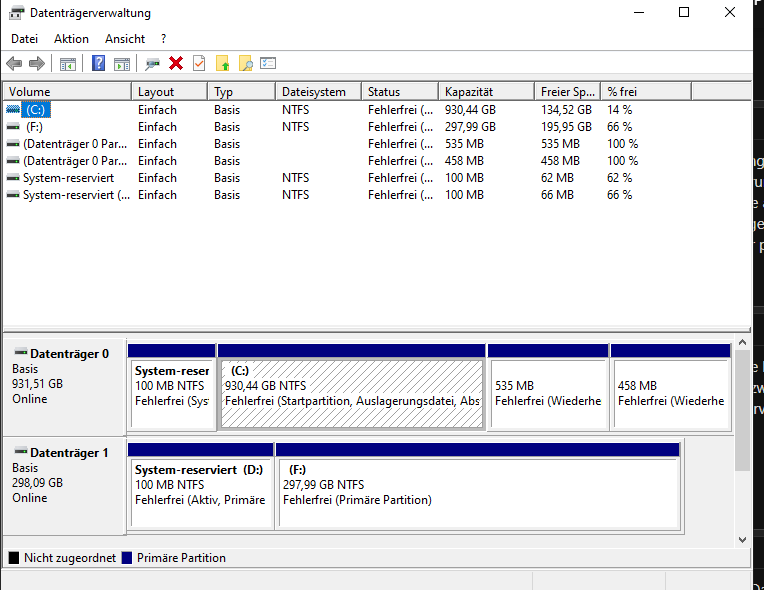Click the Datenträger 0 disk icon
This screenshot has height=590, width=764.
(x=21, y=352)
